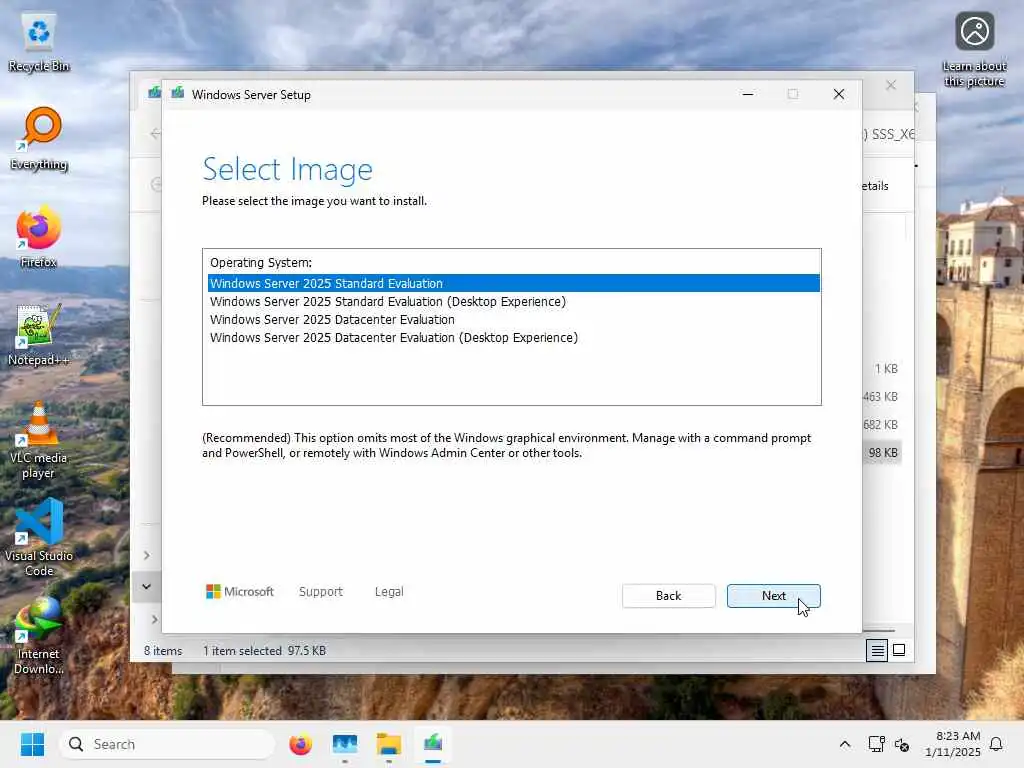Open the Recycle Bin desktop icon

point(39,42)
